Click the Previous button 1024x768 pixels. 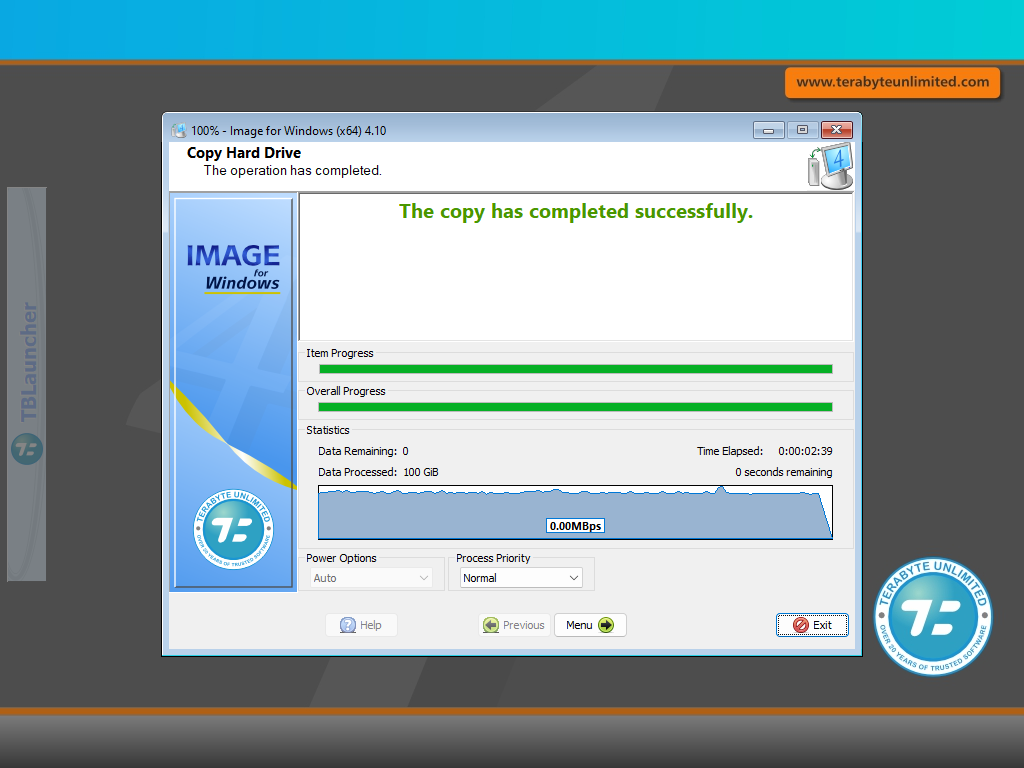point(514,625)
